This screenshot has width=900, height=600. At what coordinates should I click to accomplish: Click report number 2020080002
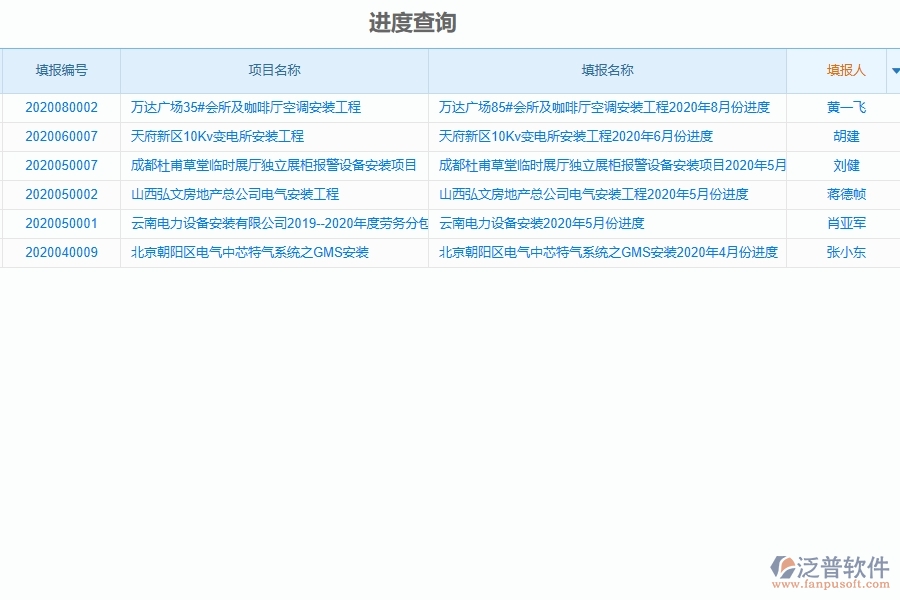60,107
